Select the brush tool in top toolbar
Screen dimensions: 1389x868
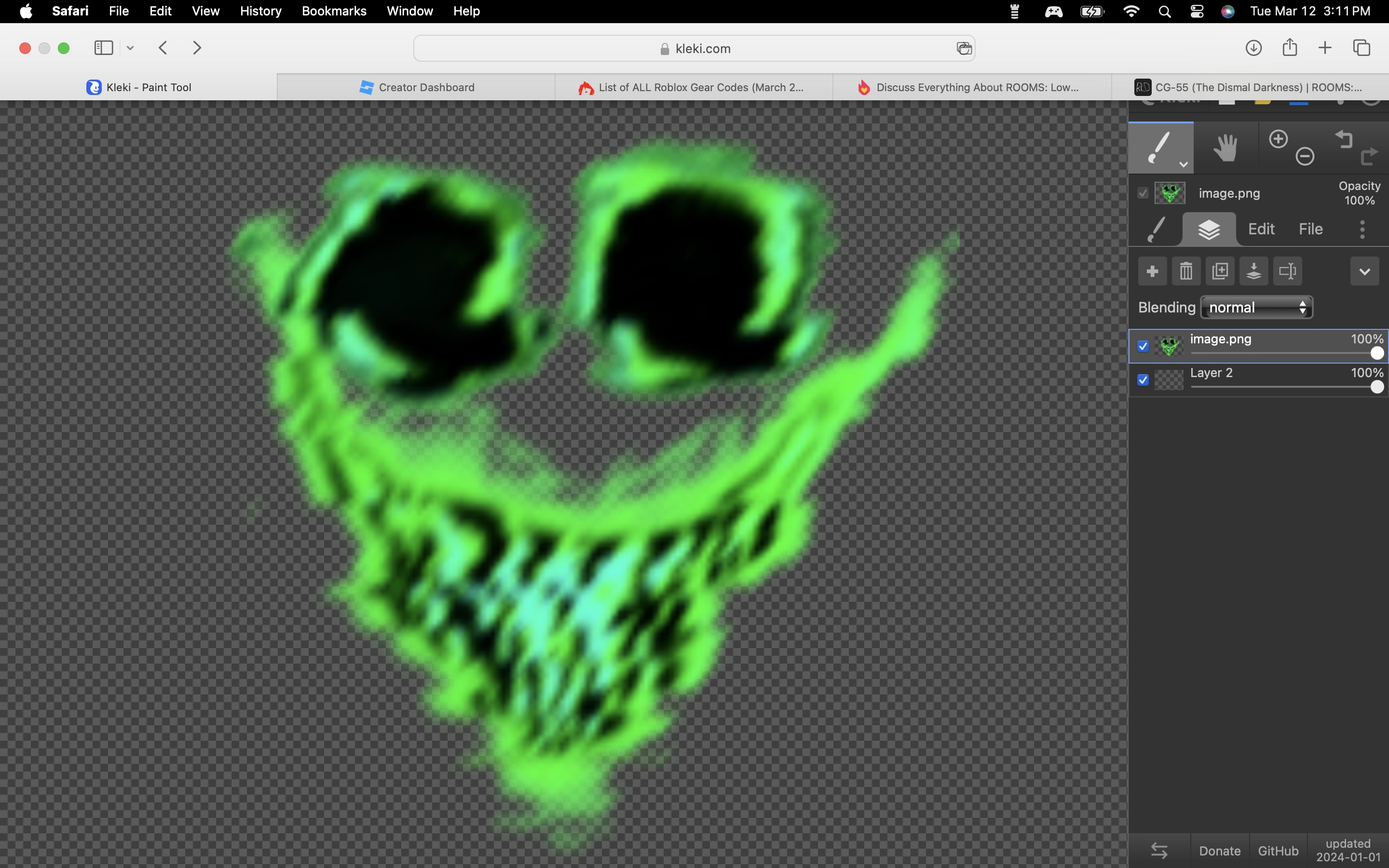(x=1160, y=148)
